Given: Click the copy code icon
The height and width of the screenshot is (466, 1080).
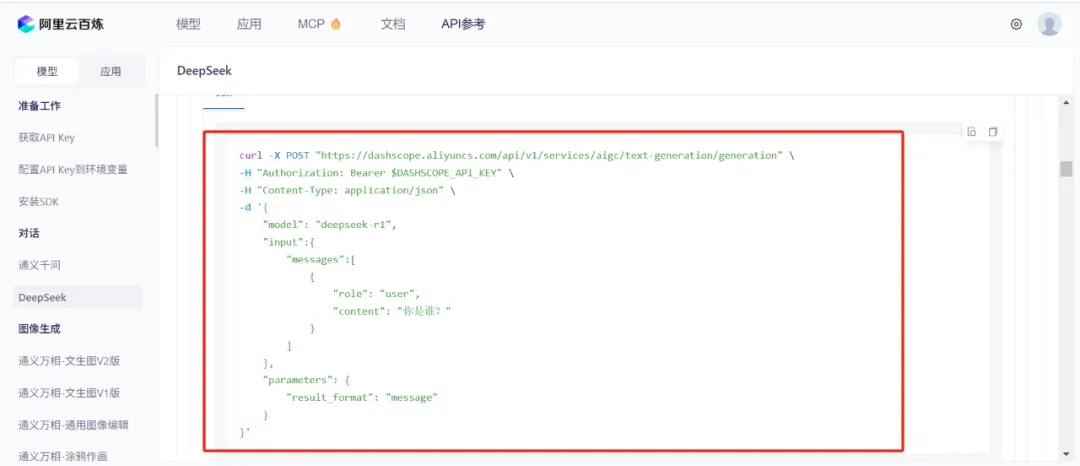Looking at the screenshot, I should pos(993,131).
